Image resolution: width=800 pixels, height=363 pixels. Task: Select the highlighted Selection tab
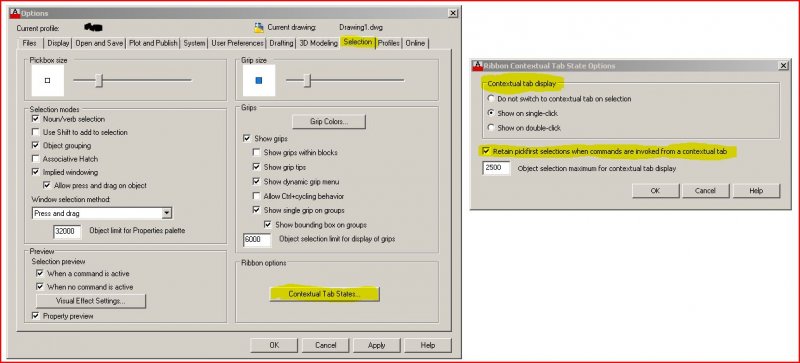tap(358, 42)
